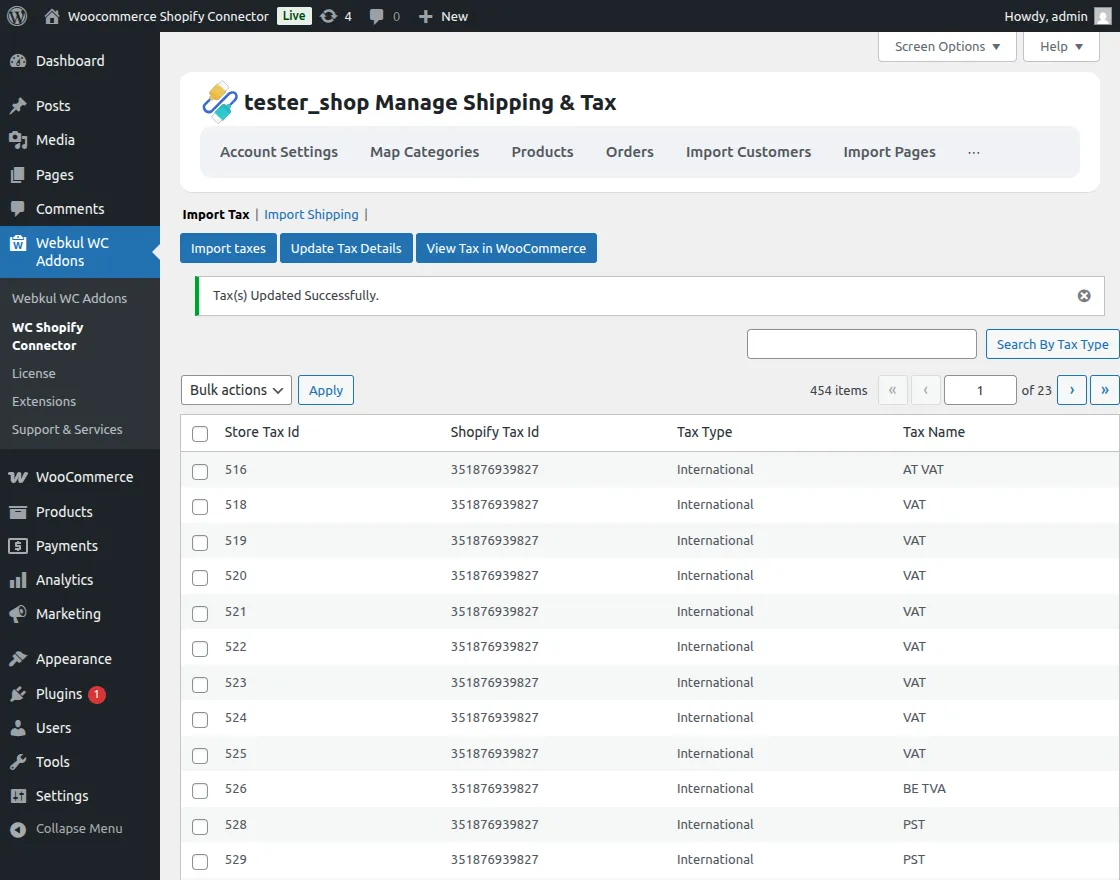The image size is (1120, 880).
Task: Open the Import Shipping link
Action: pyautogui.click(x=311, y=215)
